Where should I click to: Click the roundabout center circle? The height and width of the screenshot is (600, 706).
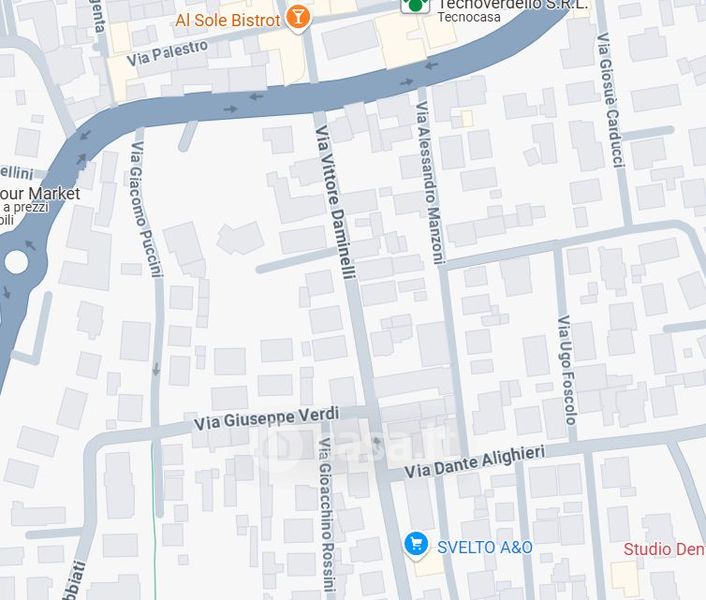(16, 262)
